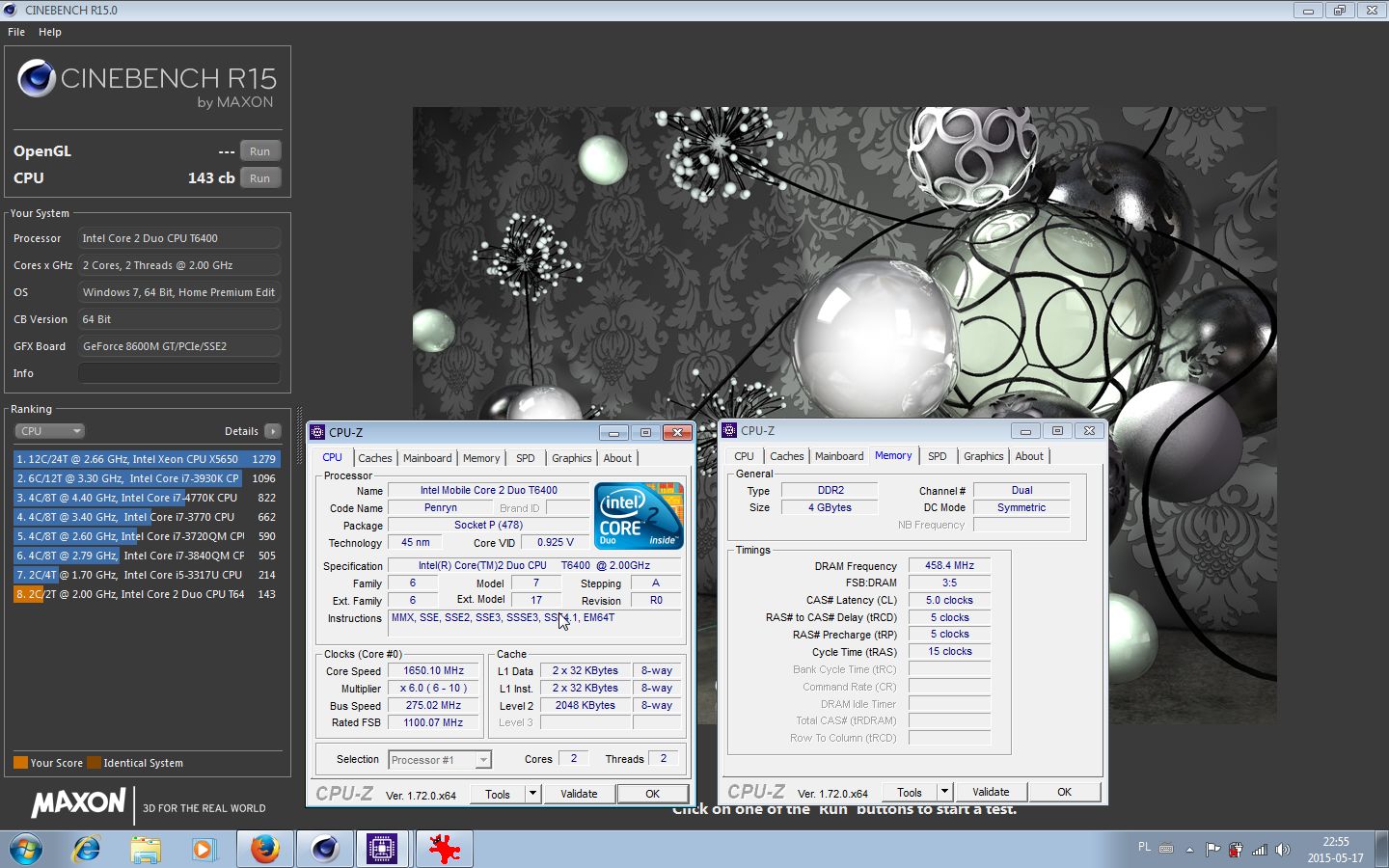Click Validate in left CPU-Z window
The width and height of the screenshot is (1389, 868).
point(579,794)
